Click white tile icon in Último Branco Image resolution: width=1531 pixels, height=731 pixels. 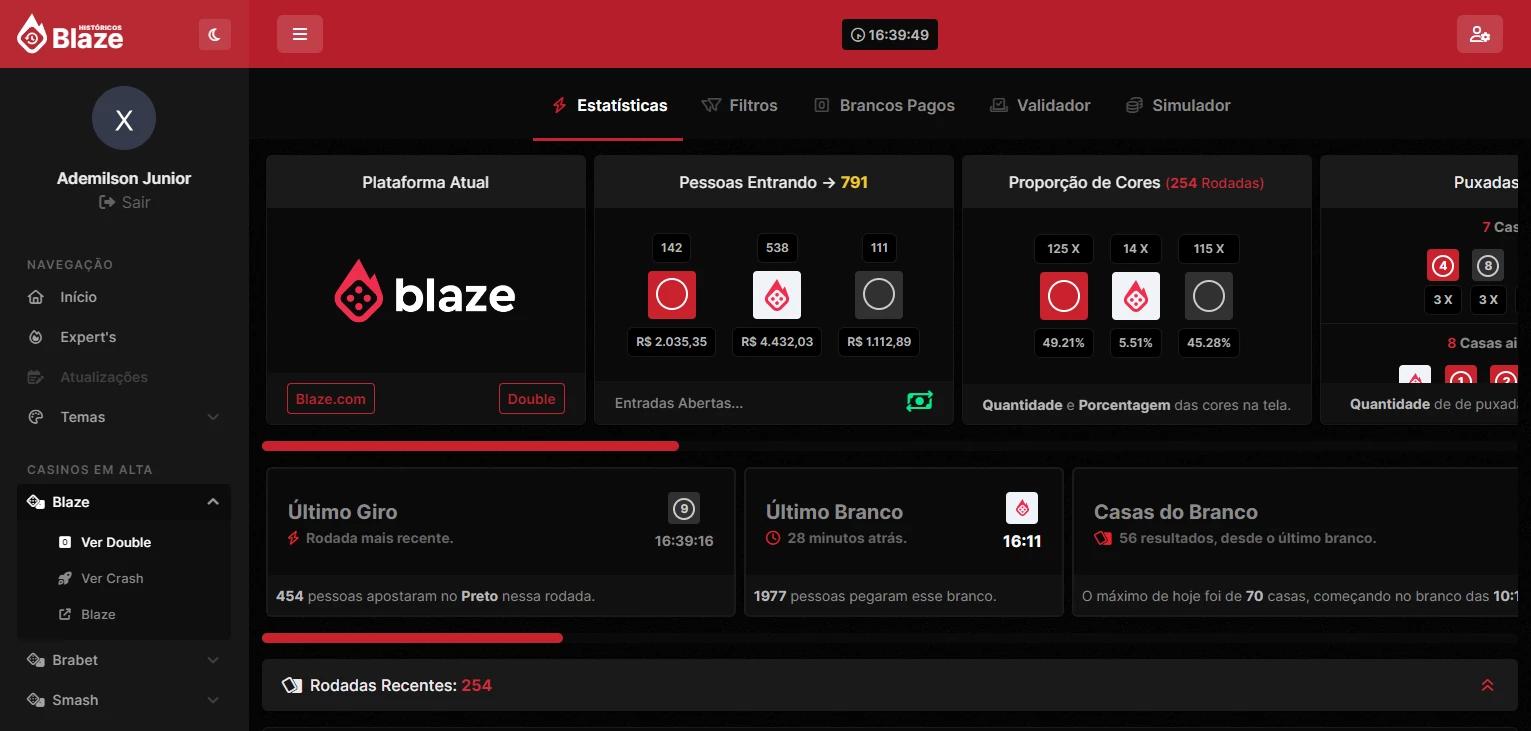(1022, 508)
